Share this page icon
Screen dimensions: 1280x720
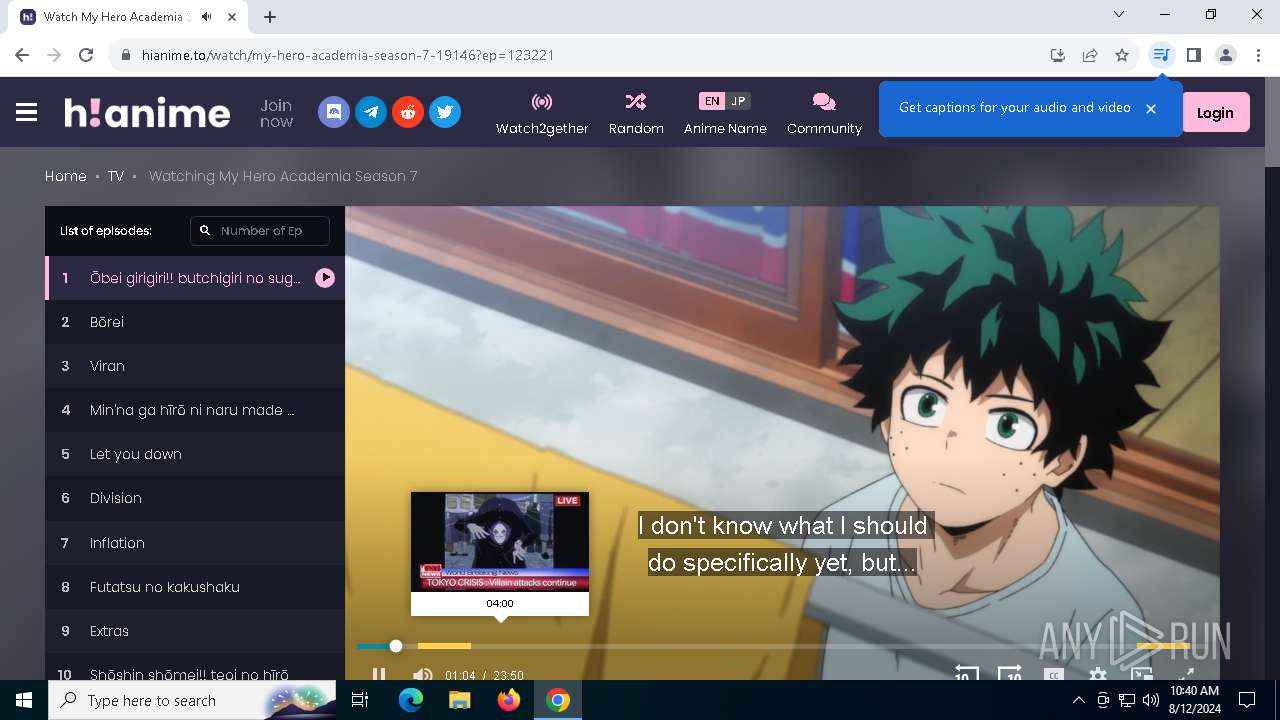[1090, 55]
